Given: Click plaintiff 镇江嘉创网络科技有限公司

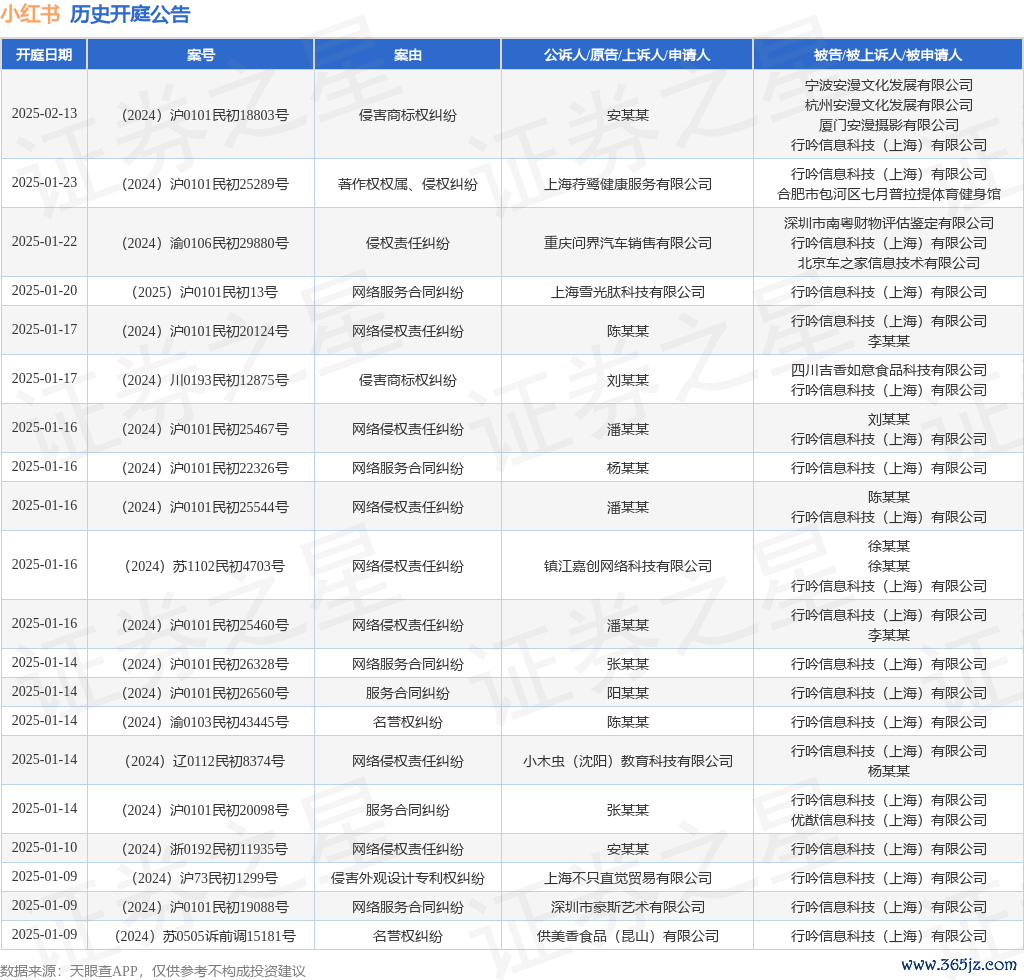Looking at the screenshot, I should (628, 566).
